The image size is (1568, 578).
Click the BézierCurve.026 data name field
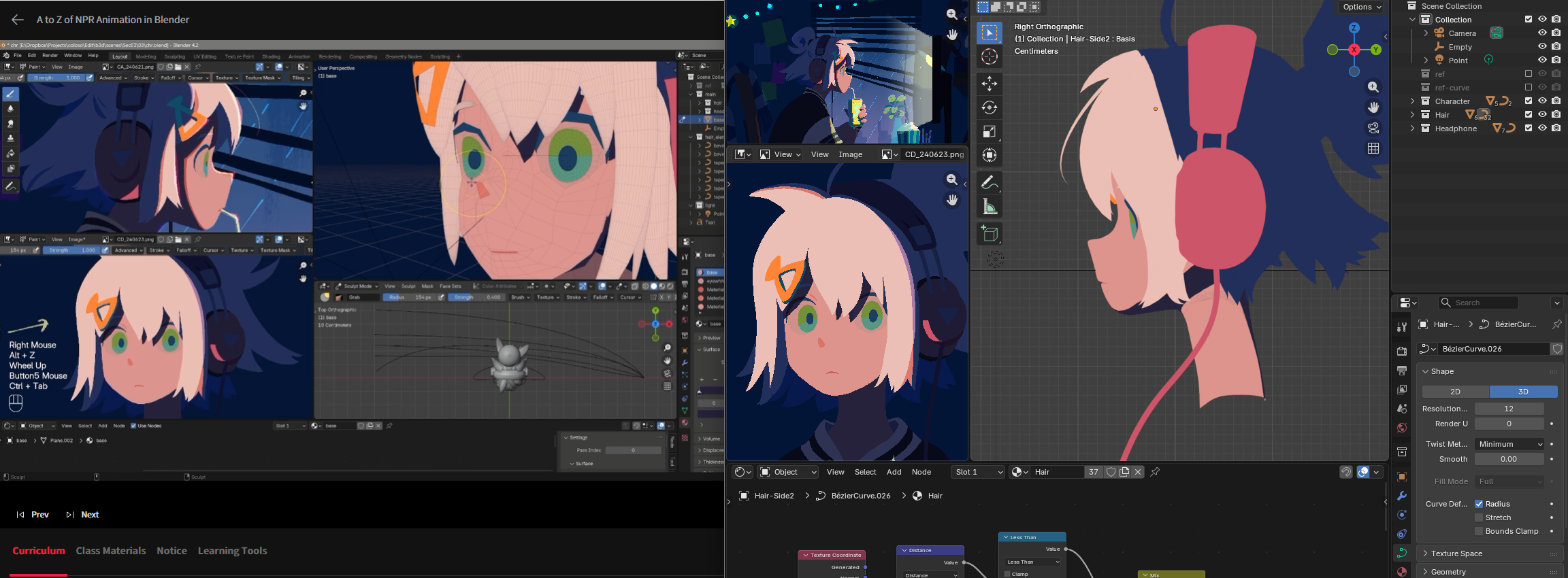(1493, 349)
